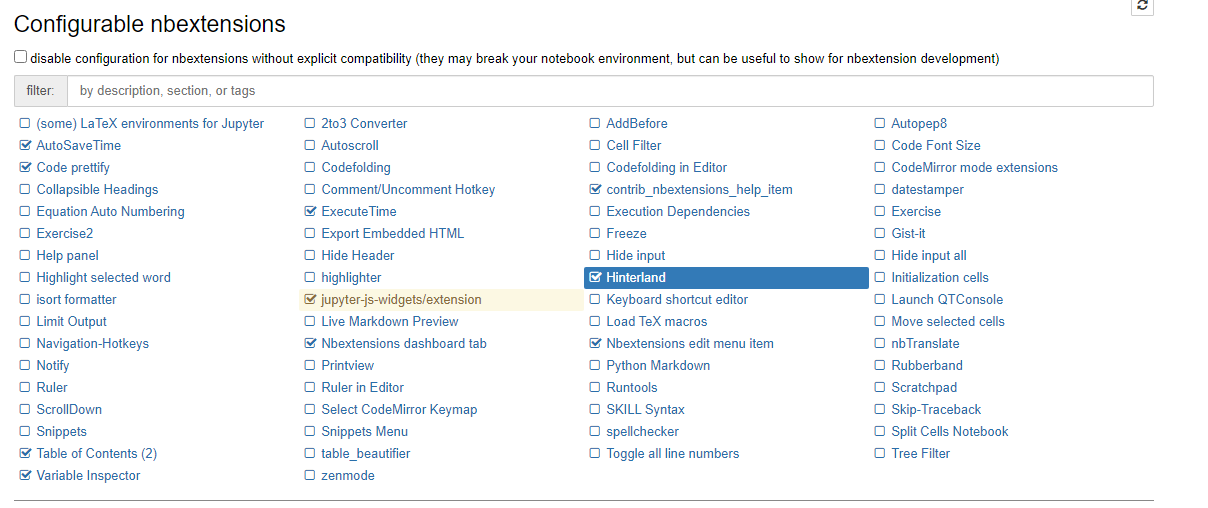This screenshot has width=1208, height=508.
Task: Select the AddBefore extension
Action: tap(637, 123)
